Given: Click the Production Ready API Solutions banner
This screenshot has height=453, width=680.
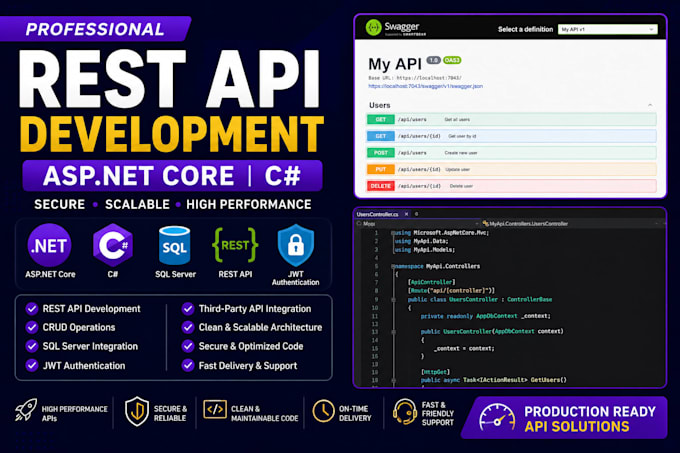Looking at the screenshot, I should pos(566,418).
